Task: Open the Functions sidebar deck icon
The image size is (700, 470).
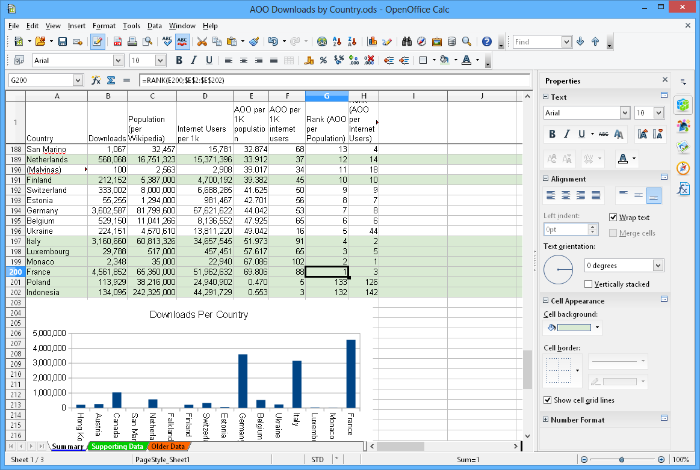Action: pos(684,189)
